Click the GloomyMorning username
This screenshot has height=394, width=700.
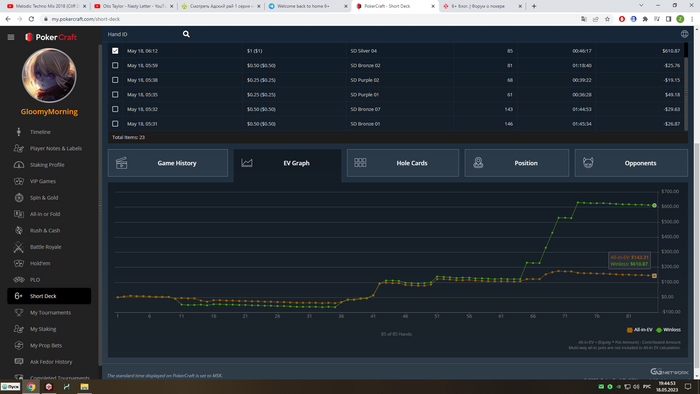(49, 112)
